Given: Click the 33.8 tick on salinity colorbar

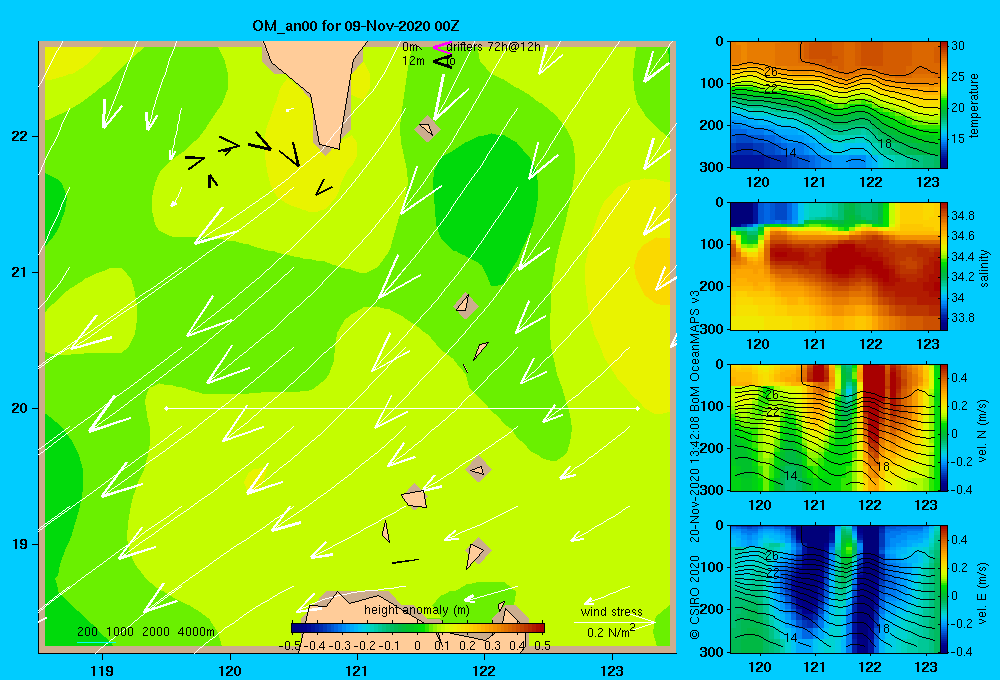Looking at the screenshot, I should point(962,318).
